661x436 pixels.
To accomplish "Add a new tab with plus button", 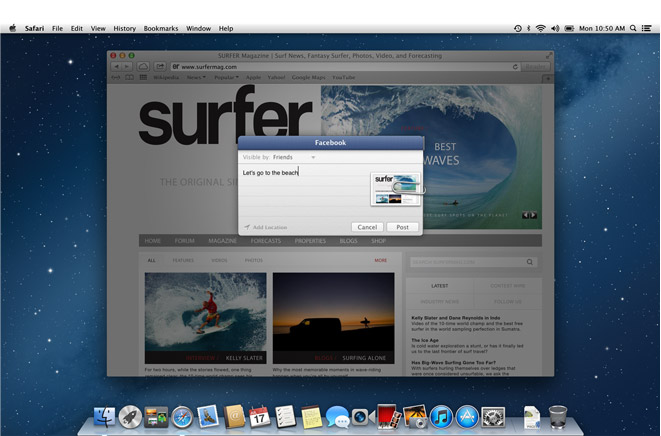I will tap(548, 78).
